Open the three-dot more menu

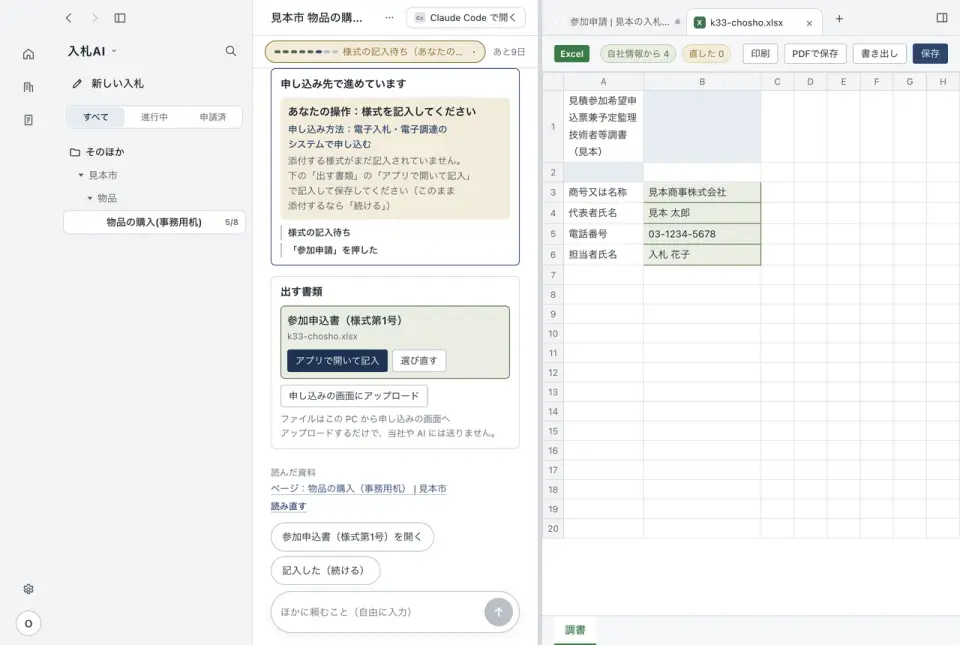pos(389,18)
